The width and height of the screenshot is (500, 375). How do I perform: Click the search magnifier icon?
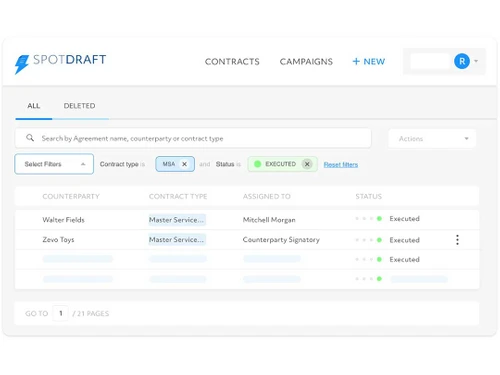(30, 138)
